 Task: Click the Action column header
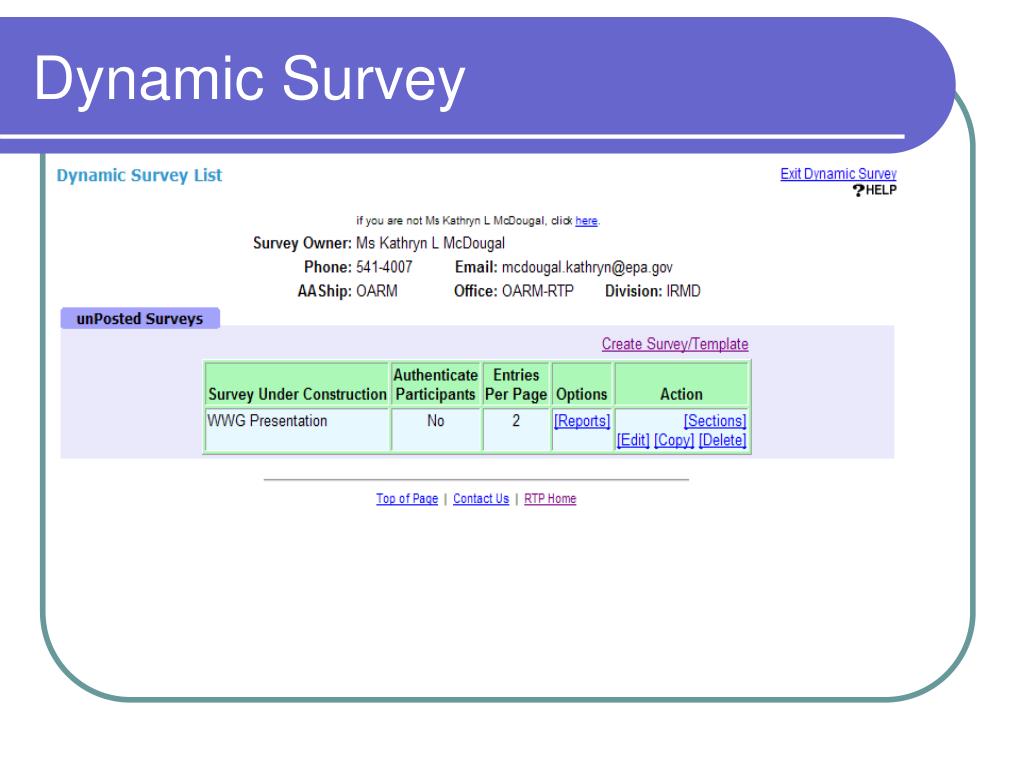coord(682,385)
